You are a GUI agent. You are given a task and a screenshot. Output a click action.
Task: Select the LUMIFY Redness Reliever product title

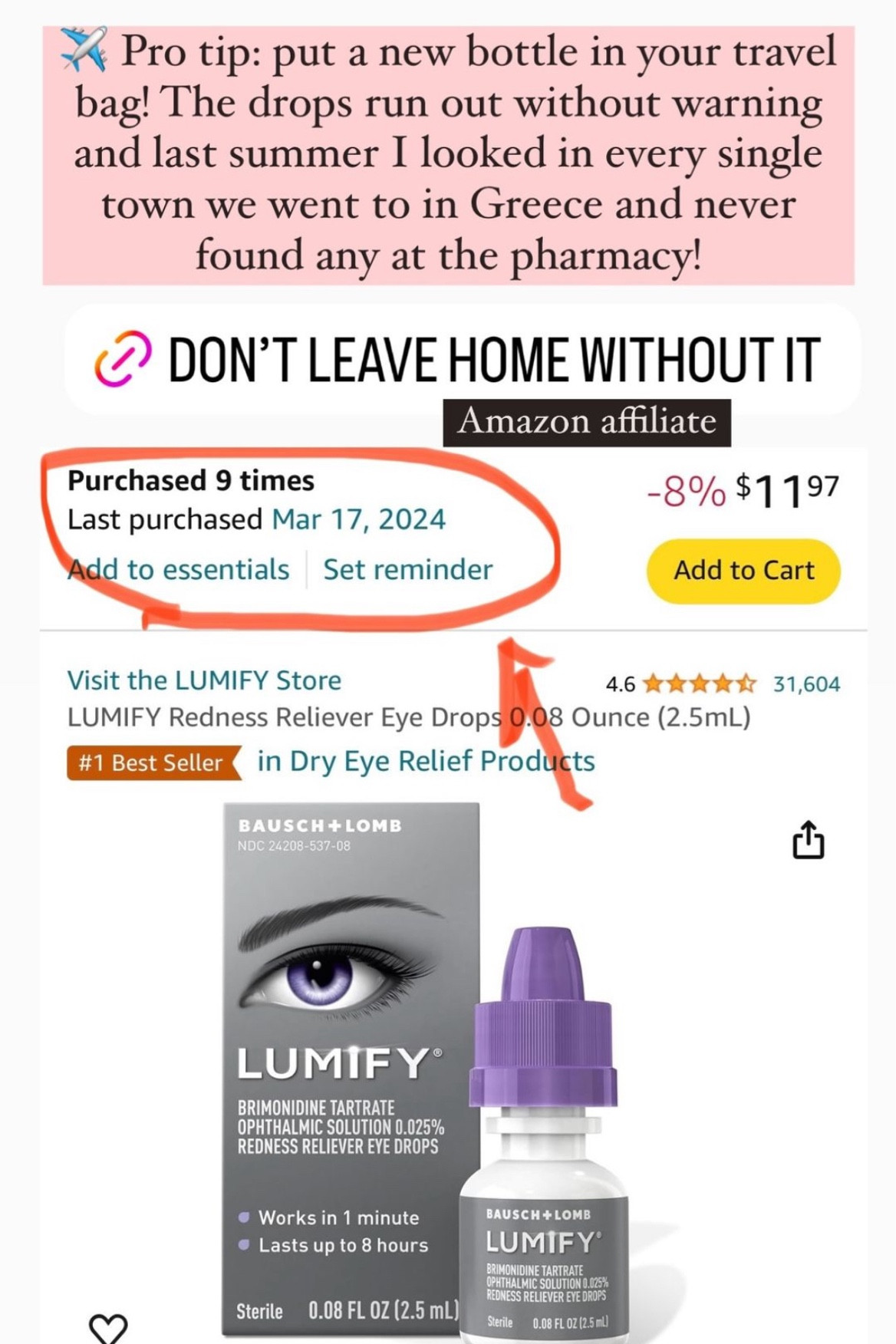408,717
